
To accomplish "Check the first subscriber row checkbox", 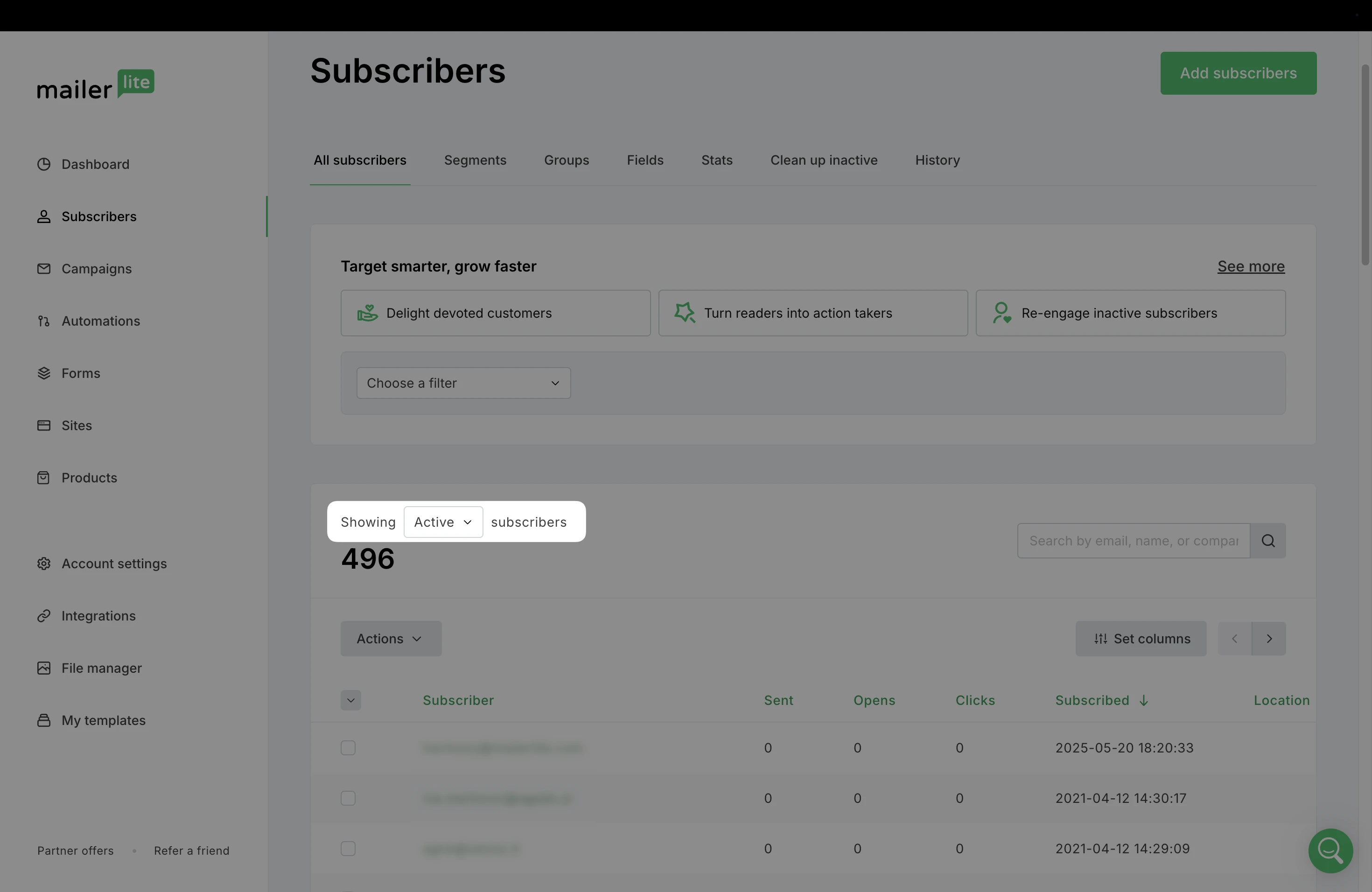I will [348, 748].
